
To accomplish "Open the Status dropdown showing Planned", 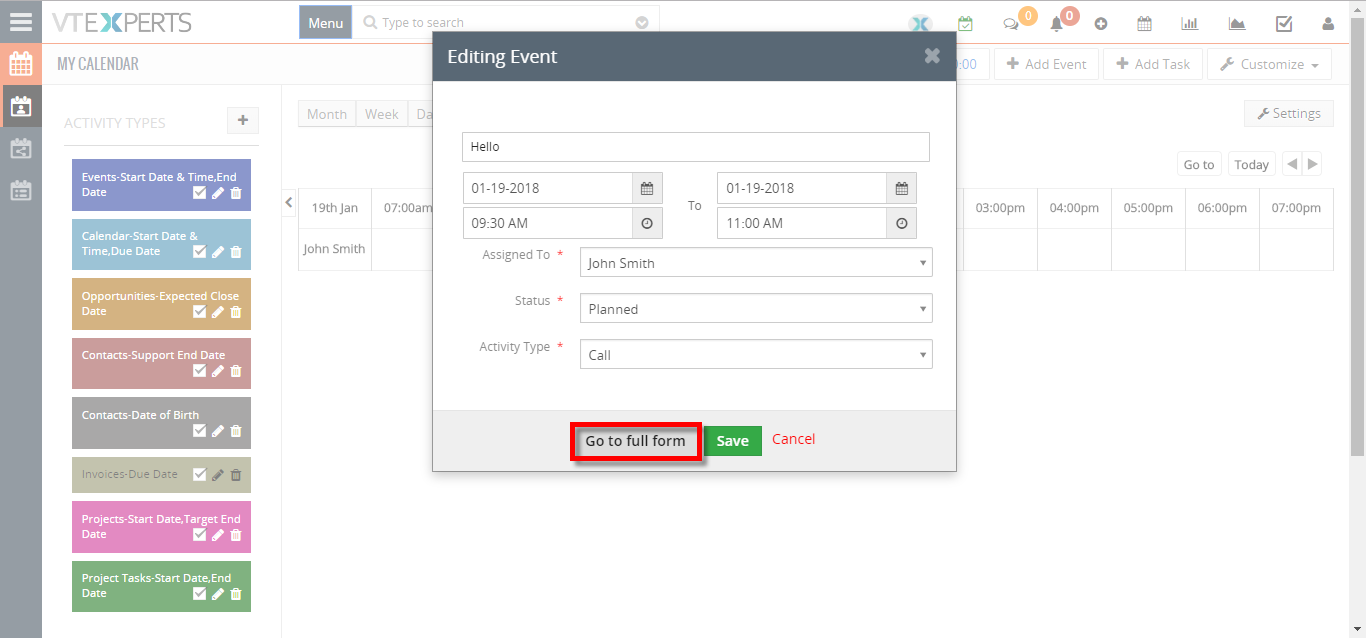I will tap(756, 309).
